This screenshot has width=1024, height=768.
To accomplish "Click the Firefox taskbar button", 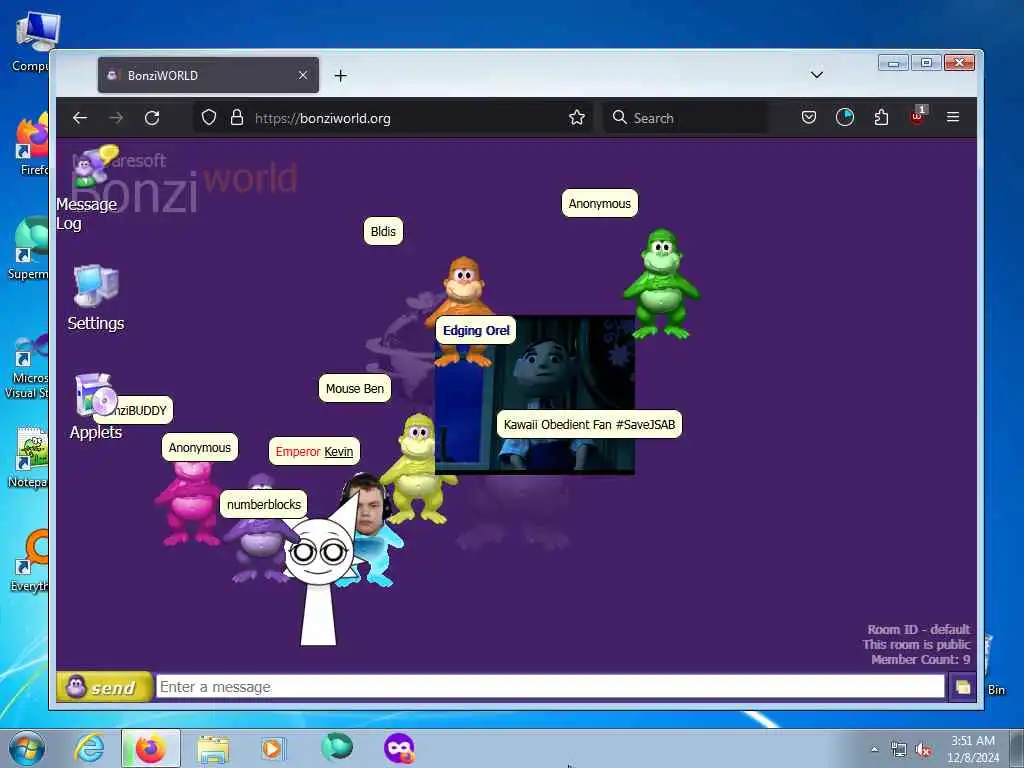I will pos(150,748).
